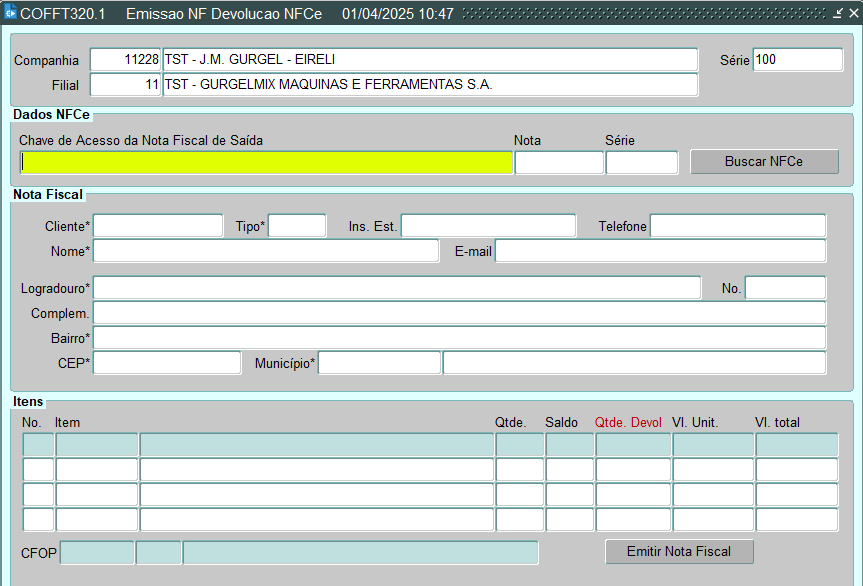Select first row Qtde. Devol cell
The width and height of the screenshot is (863, 586).
click(633, 445)
